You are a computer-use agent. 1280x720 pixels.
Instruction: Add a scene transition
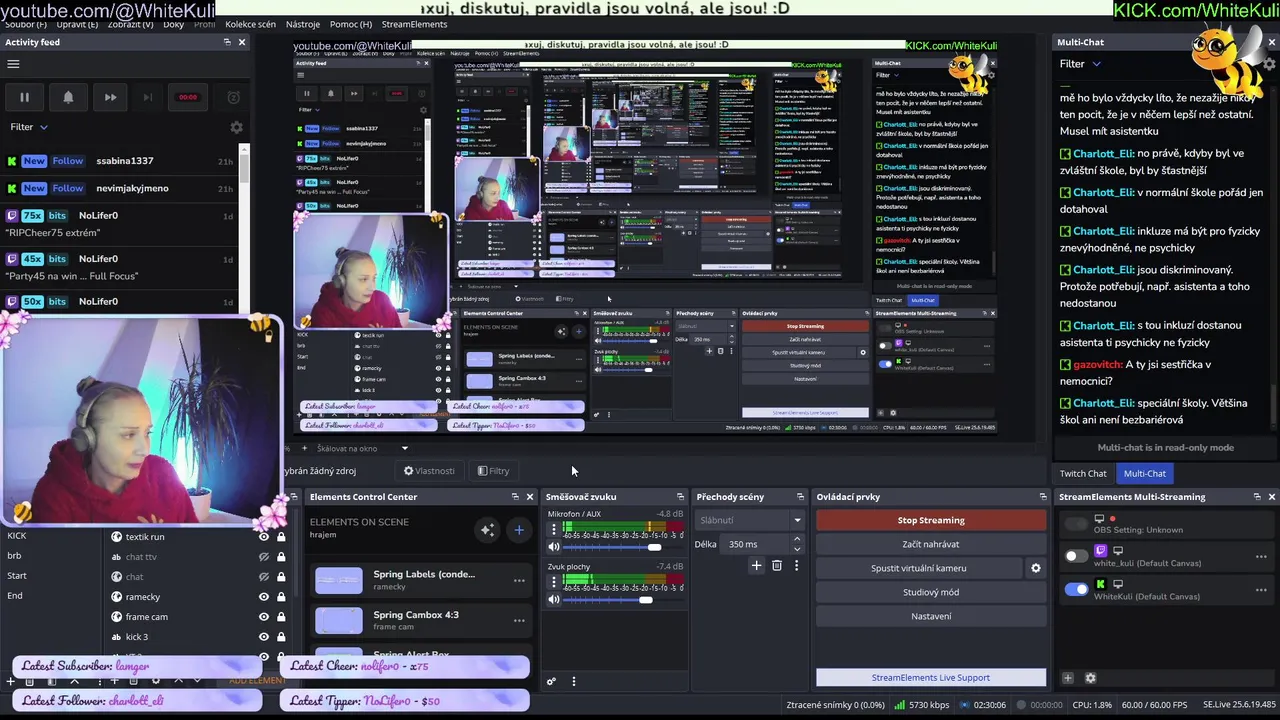[756, 566]
